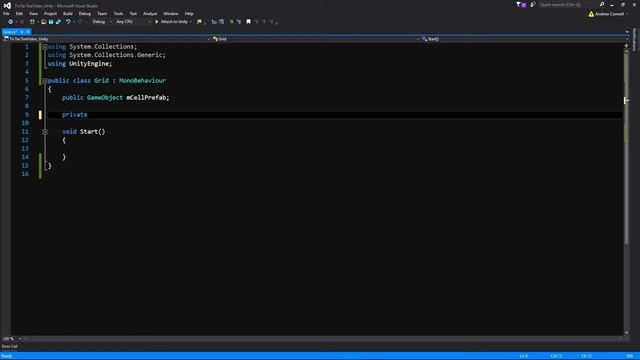Click the increase indent toolbar icon
Image resolution: width=640 pixels, height=360 pixels.
[221, 22]
